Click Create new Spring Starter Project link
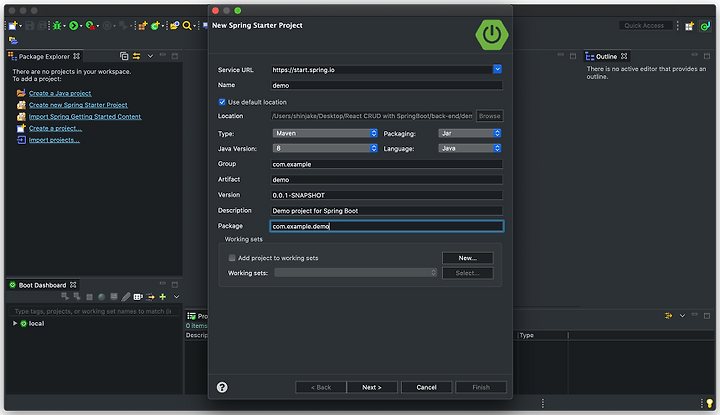This screenshot has height=415, width=720. pyautogui.click(x=78, y=105)
